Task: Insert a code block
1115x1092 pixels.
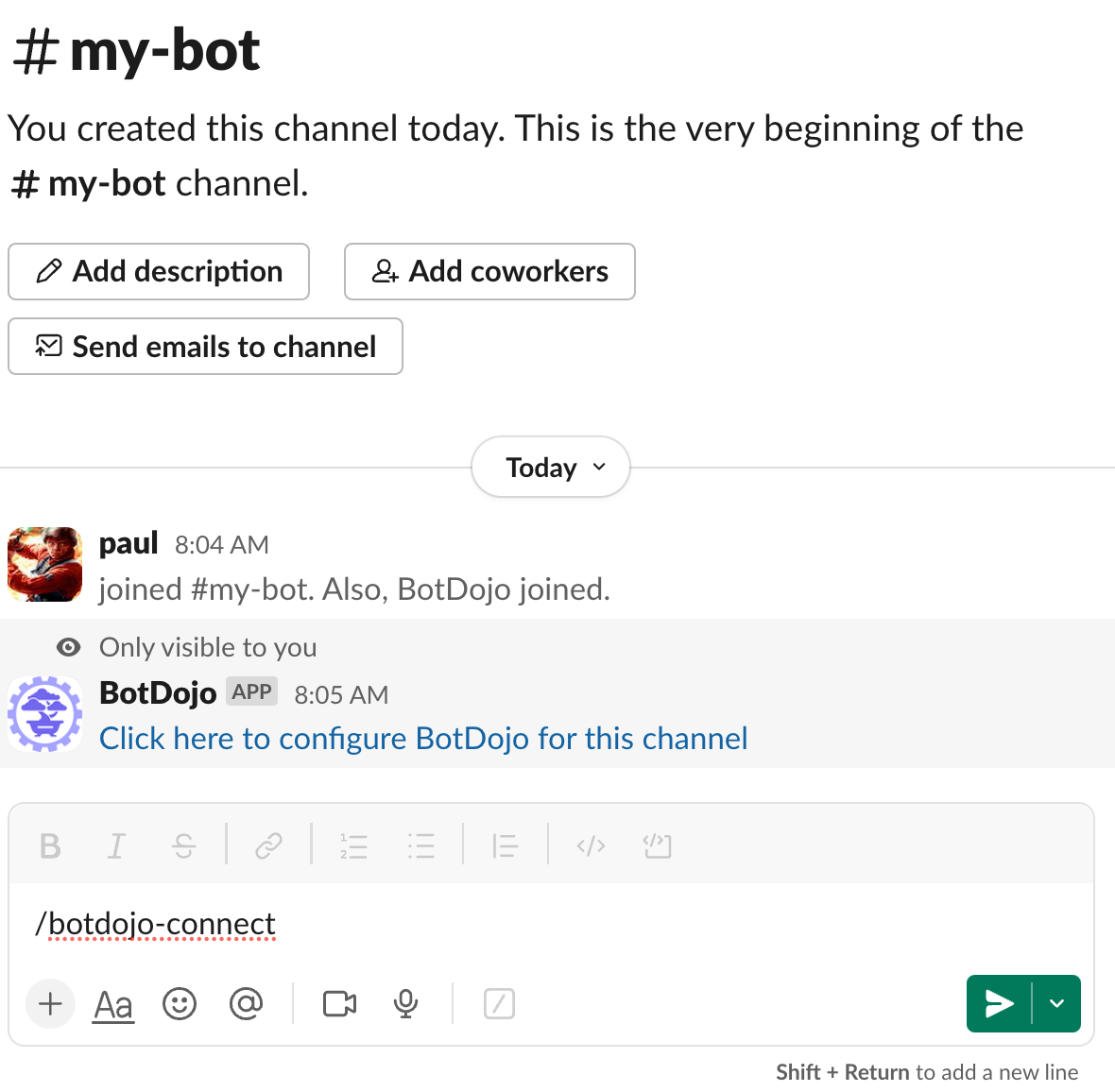Action: [x=658, y=846]
